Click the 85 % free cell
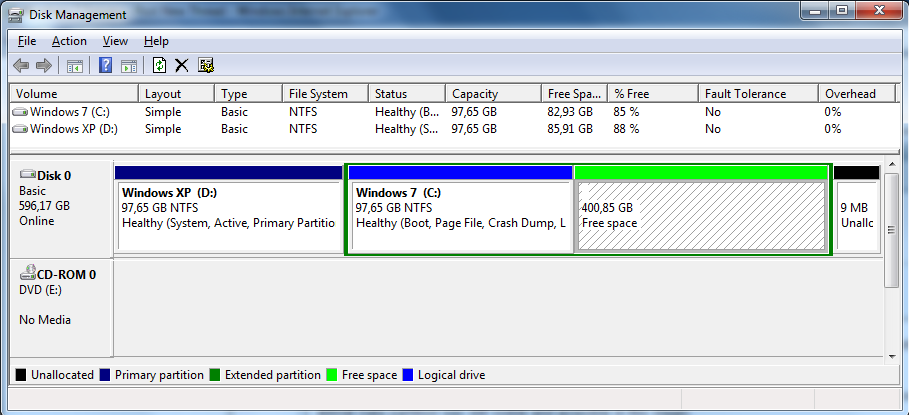Screen dimensions: 909x415 (626, 112)
